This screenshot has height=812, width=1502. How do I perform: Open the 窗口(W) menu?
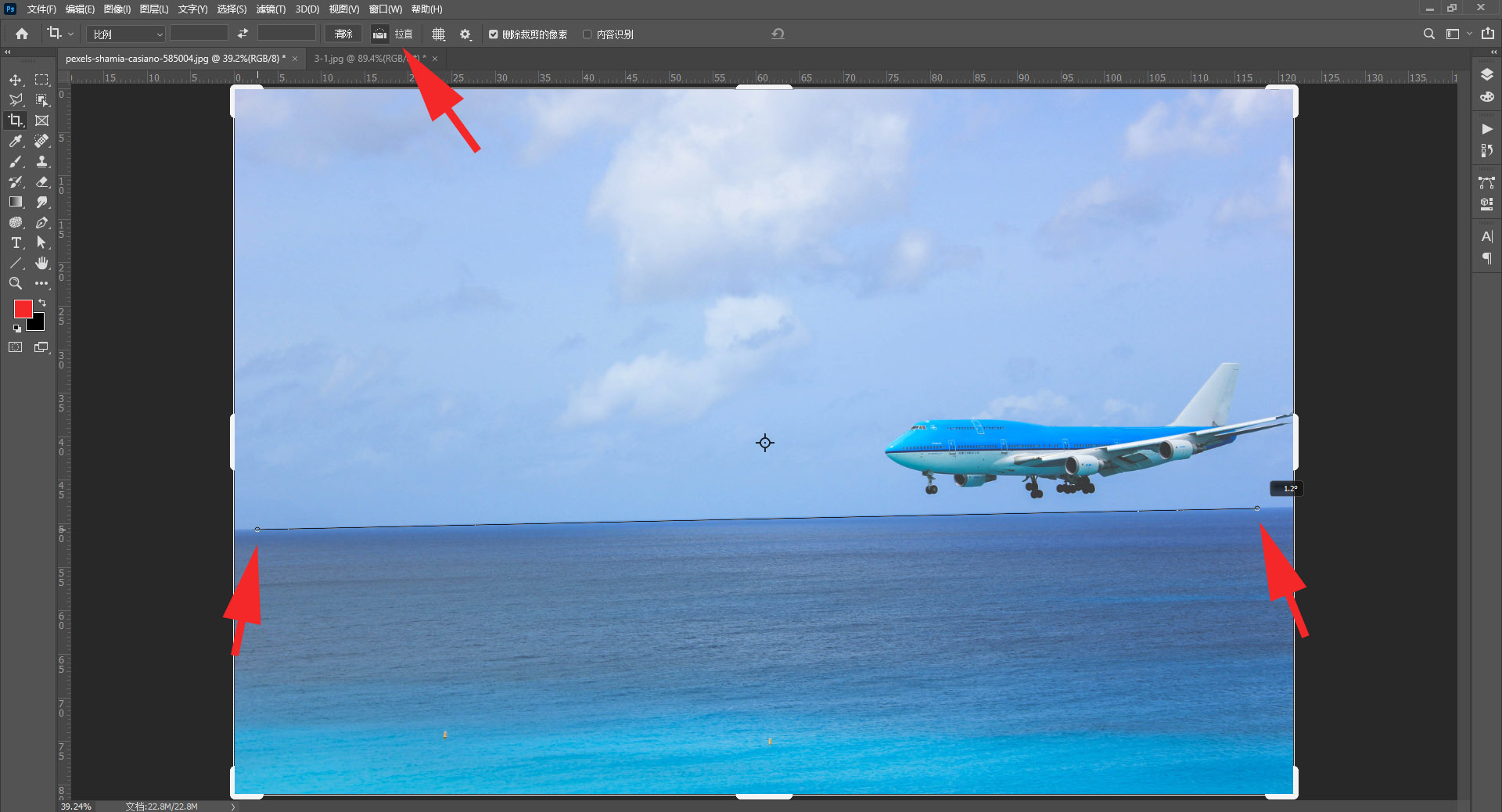[385, 9]
